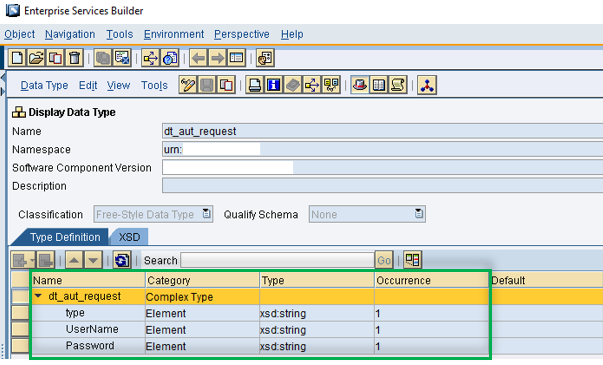Open the Edit menu in editor toolbar
Viewport: 603px width, 365px height.
click(88, 85)
